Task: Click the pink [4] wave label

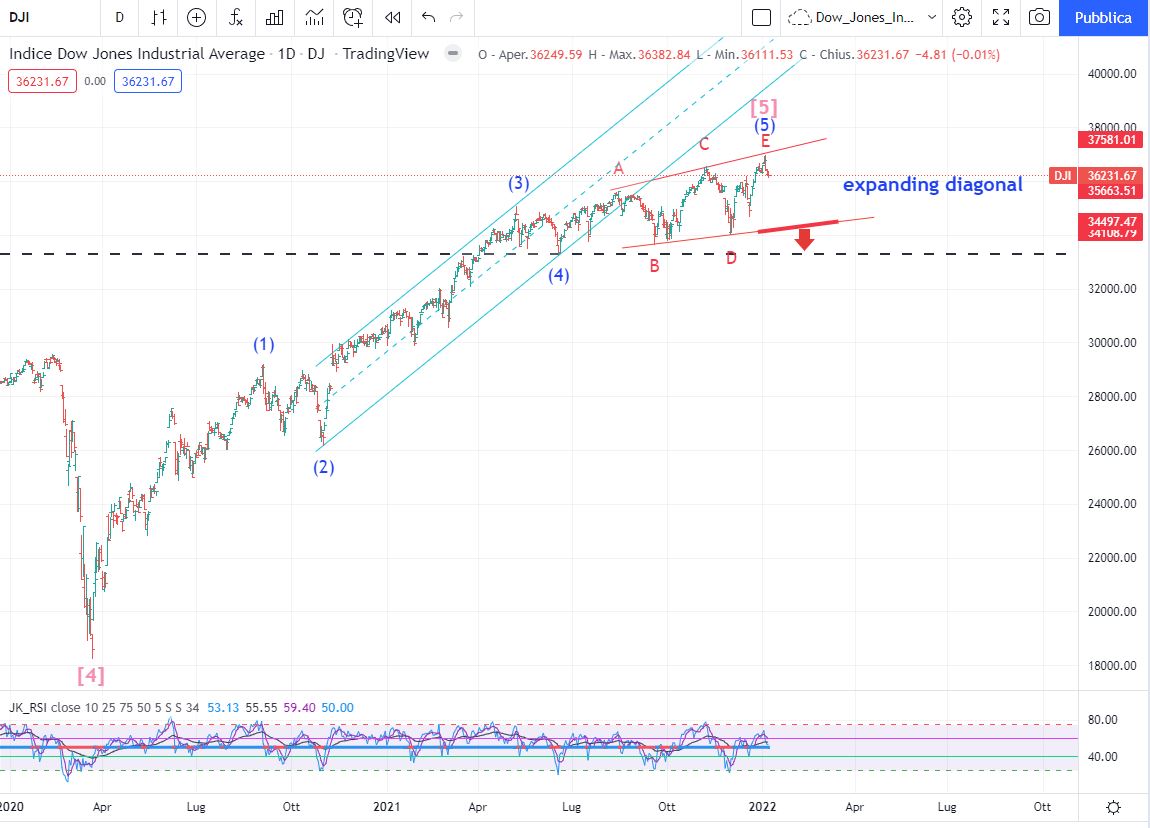Action: [x=91, y=675]
